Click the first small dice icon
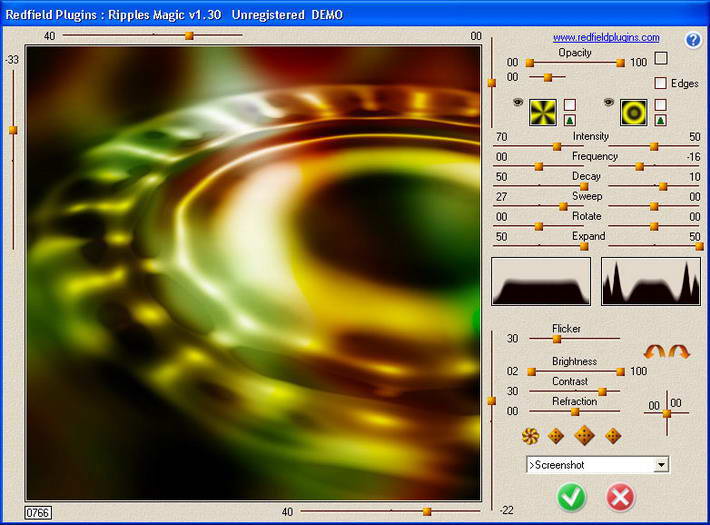 (556, 436)
